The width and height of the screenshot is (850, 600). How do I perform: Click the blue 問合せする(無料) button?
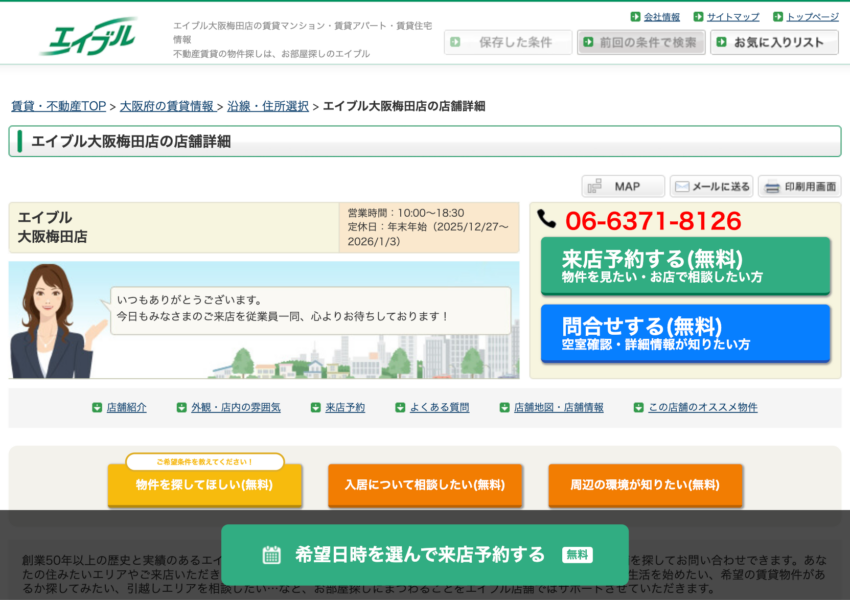click(x=686, y=333)
